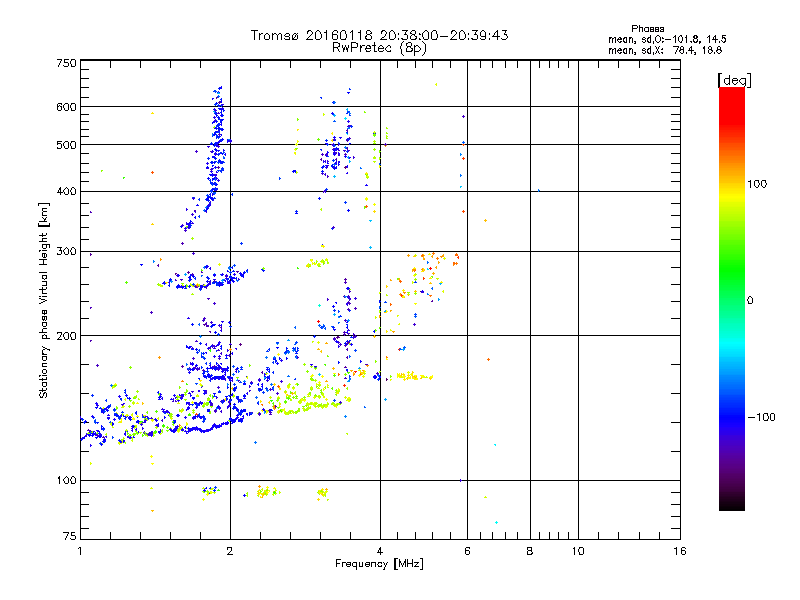Click y-axis tick label '750'

click(66, 63)
